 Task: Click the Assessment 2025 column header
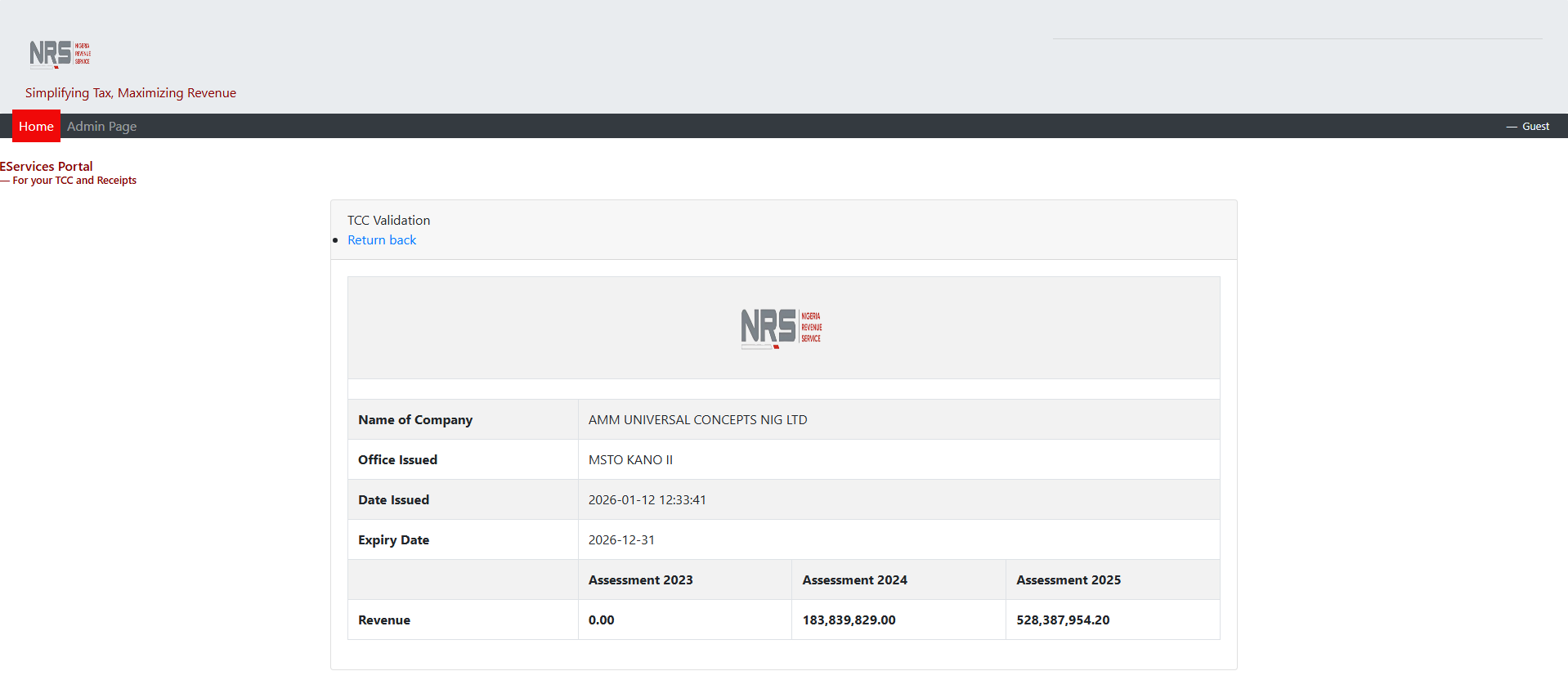1068,580
